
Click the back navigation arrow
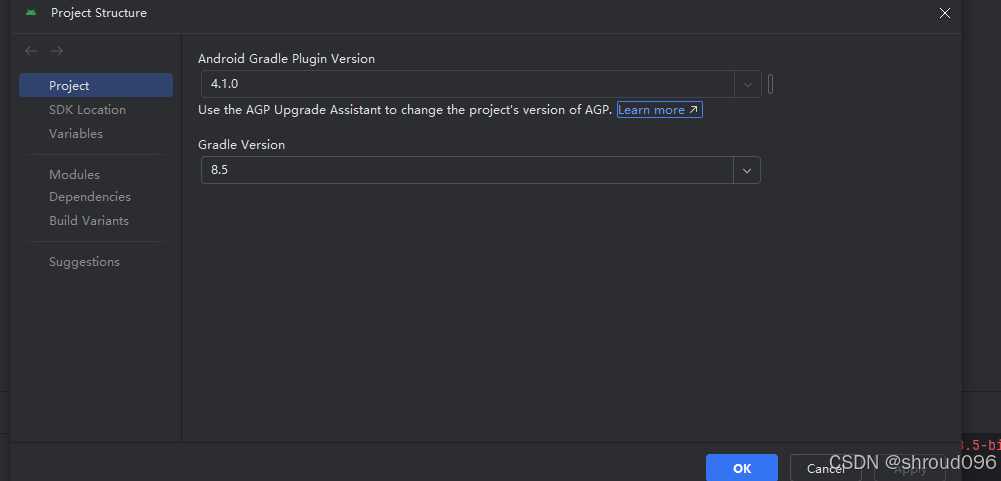point(31,51)
